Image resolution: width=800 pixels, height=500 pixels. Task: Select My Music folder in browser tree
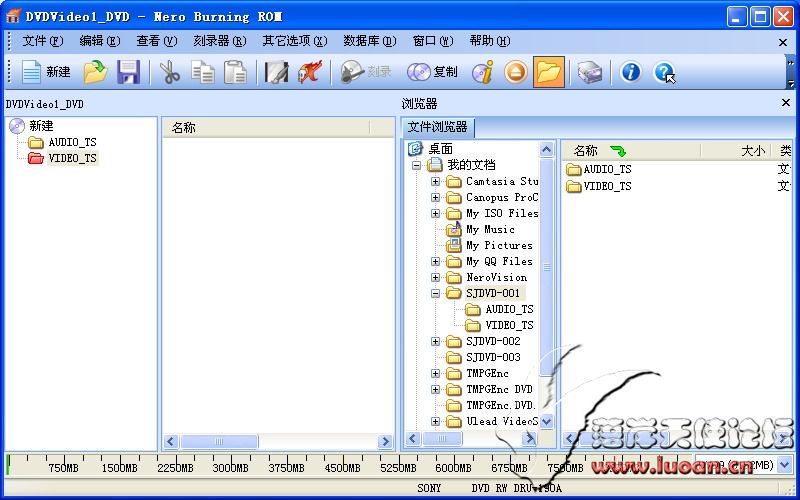(x=490, y=230)
